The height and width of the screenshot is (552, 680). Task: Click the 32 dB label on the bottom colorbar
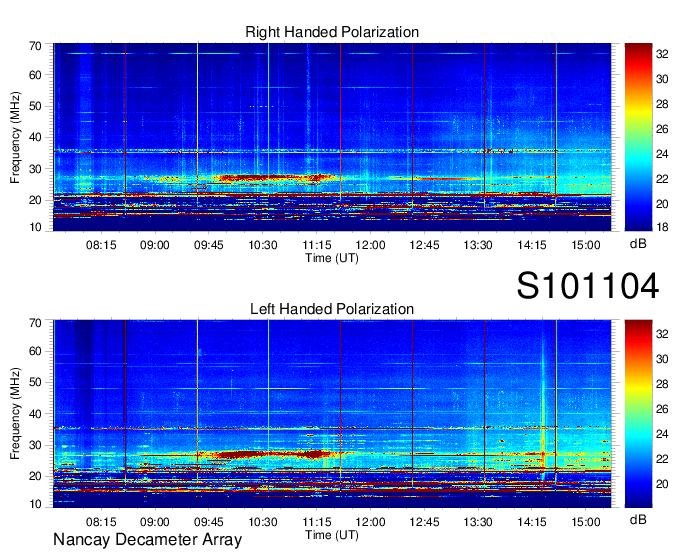(x=662, y=334)
